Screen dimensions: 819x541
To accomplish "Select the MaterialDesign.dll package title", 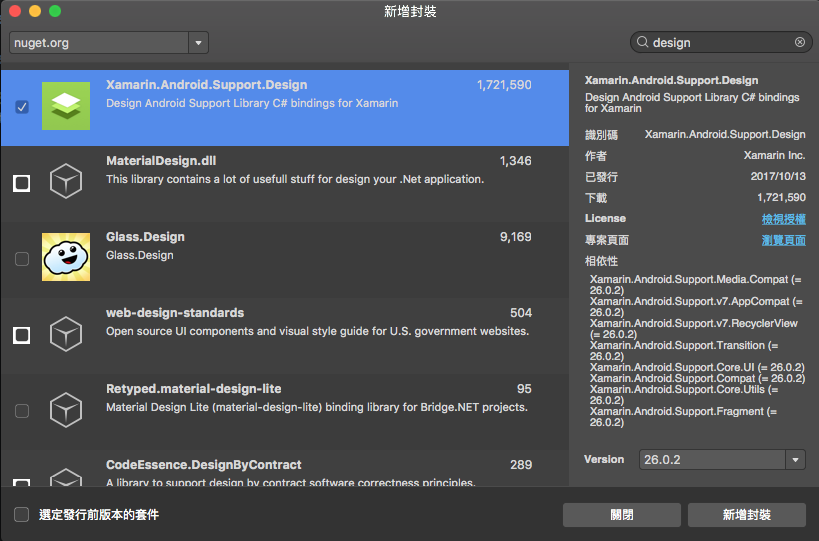I will click(161, 161).
